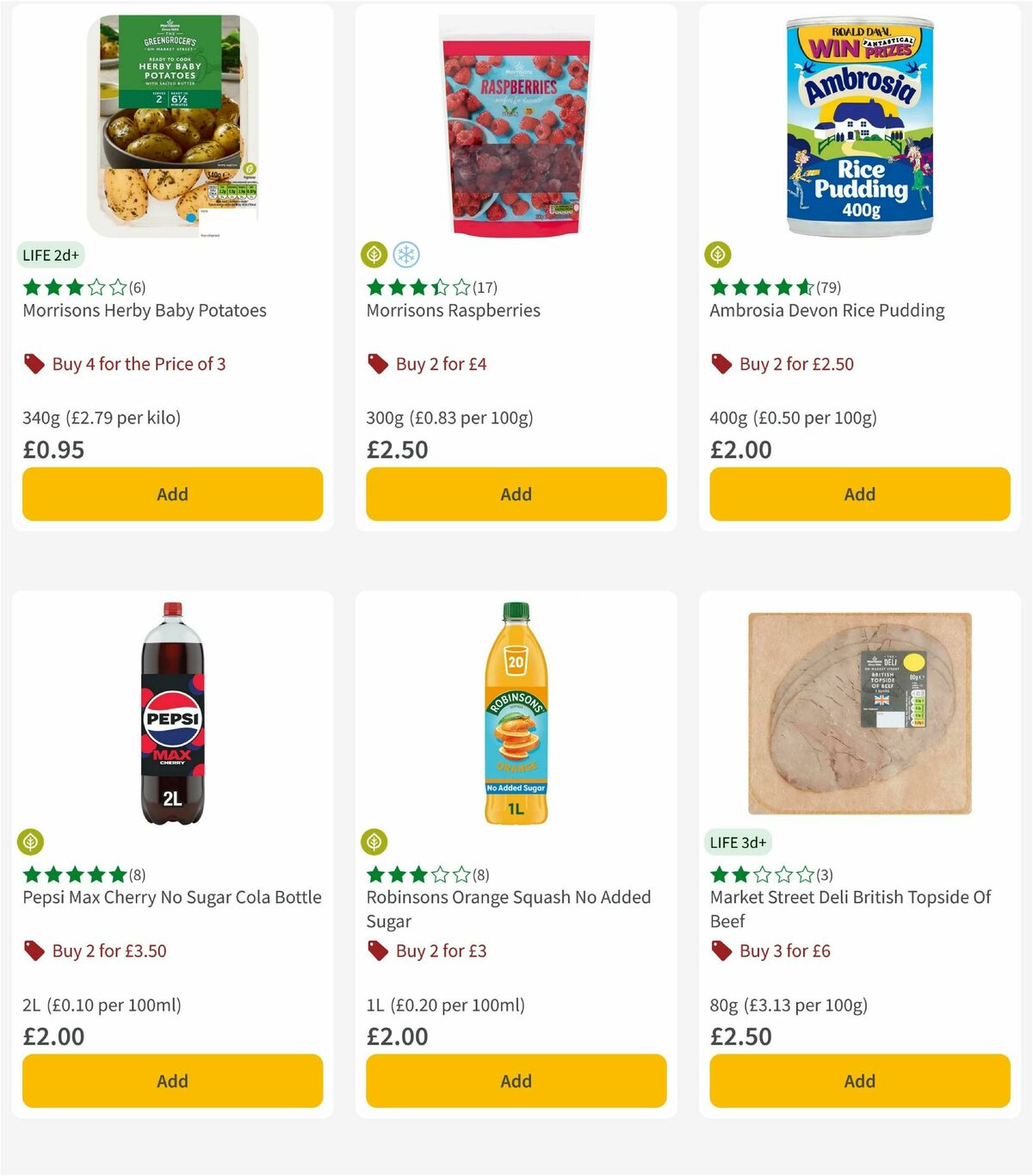Image resolution: width=1033 pixels, height=1176 pixels.
Task: Click the leaf icon on Robinsons Orange Squash
Action: pos(374,841)
